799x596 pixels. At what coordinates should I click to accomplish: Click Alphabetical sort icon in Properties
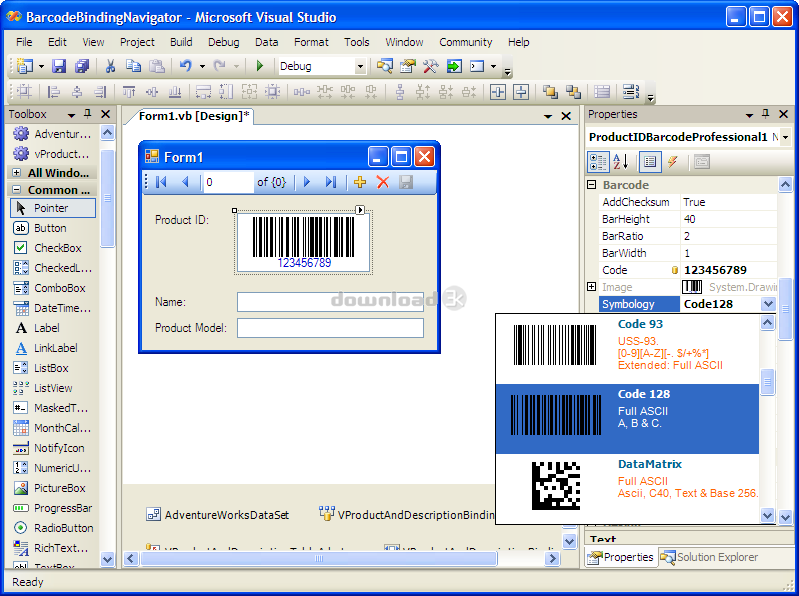(621, 162)
